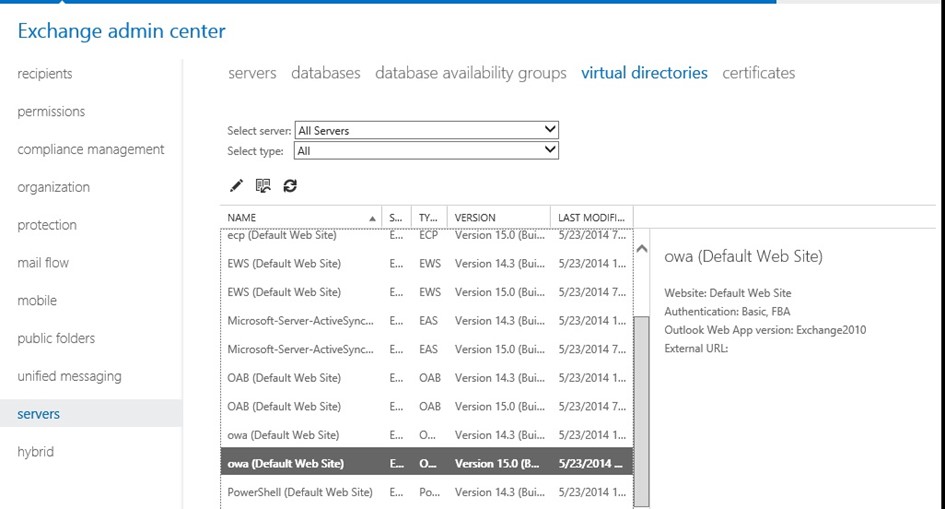945x509 pixels.
Task: Click the owa (Default Web Site) details heading
Action: click(743, 257)
